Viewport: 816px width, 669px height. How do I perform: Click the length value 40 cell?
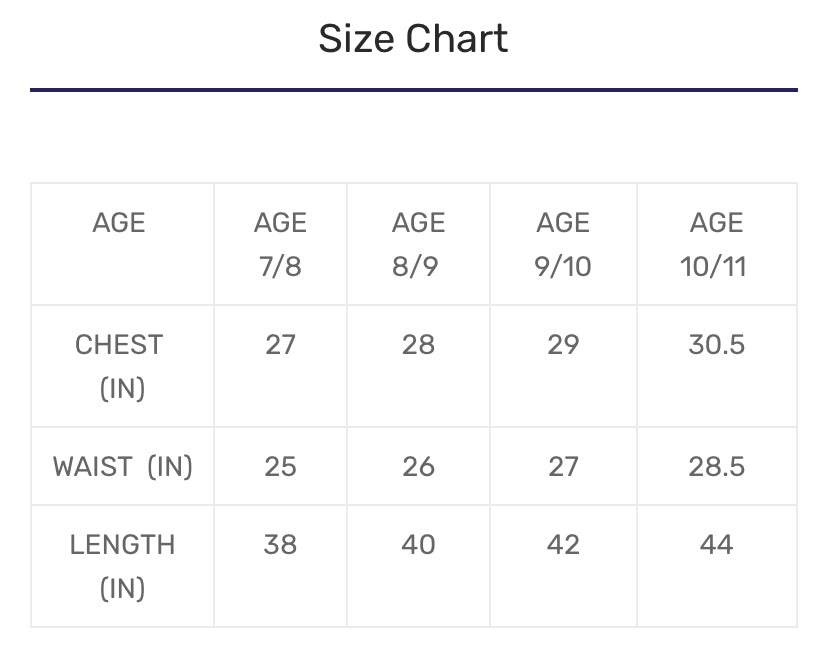pos(418,545)
